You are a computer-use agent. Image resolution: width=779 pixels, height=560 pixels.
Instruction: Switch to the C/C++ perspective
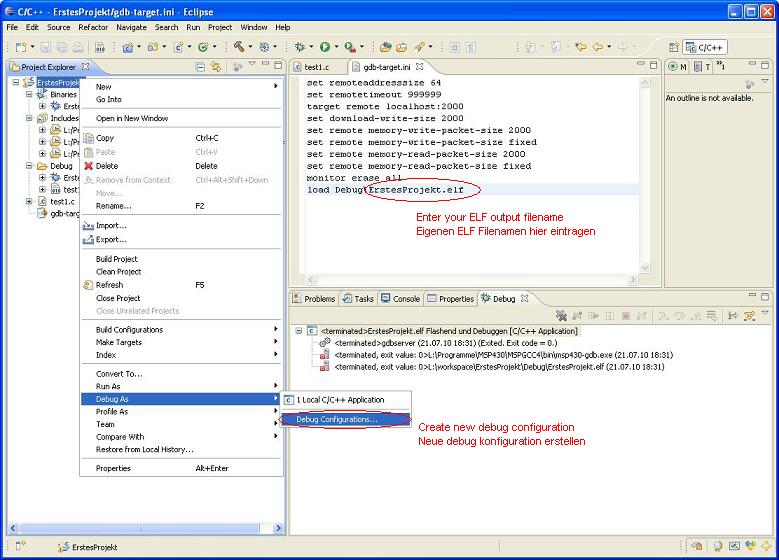tap(705, 47)
